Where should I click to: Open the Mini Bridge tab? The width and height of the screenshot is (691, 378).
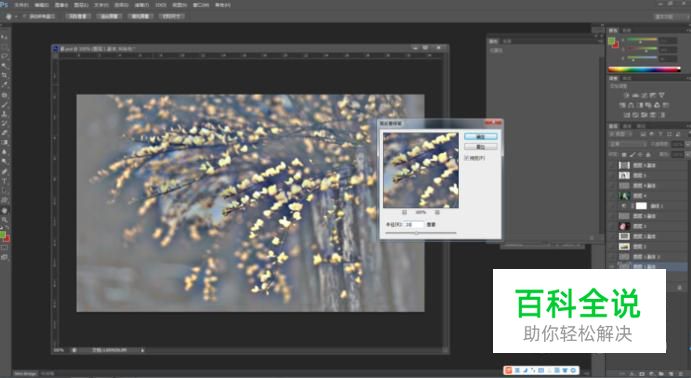click(x=25, y=374)
